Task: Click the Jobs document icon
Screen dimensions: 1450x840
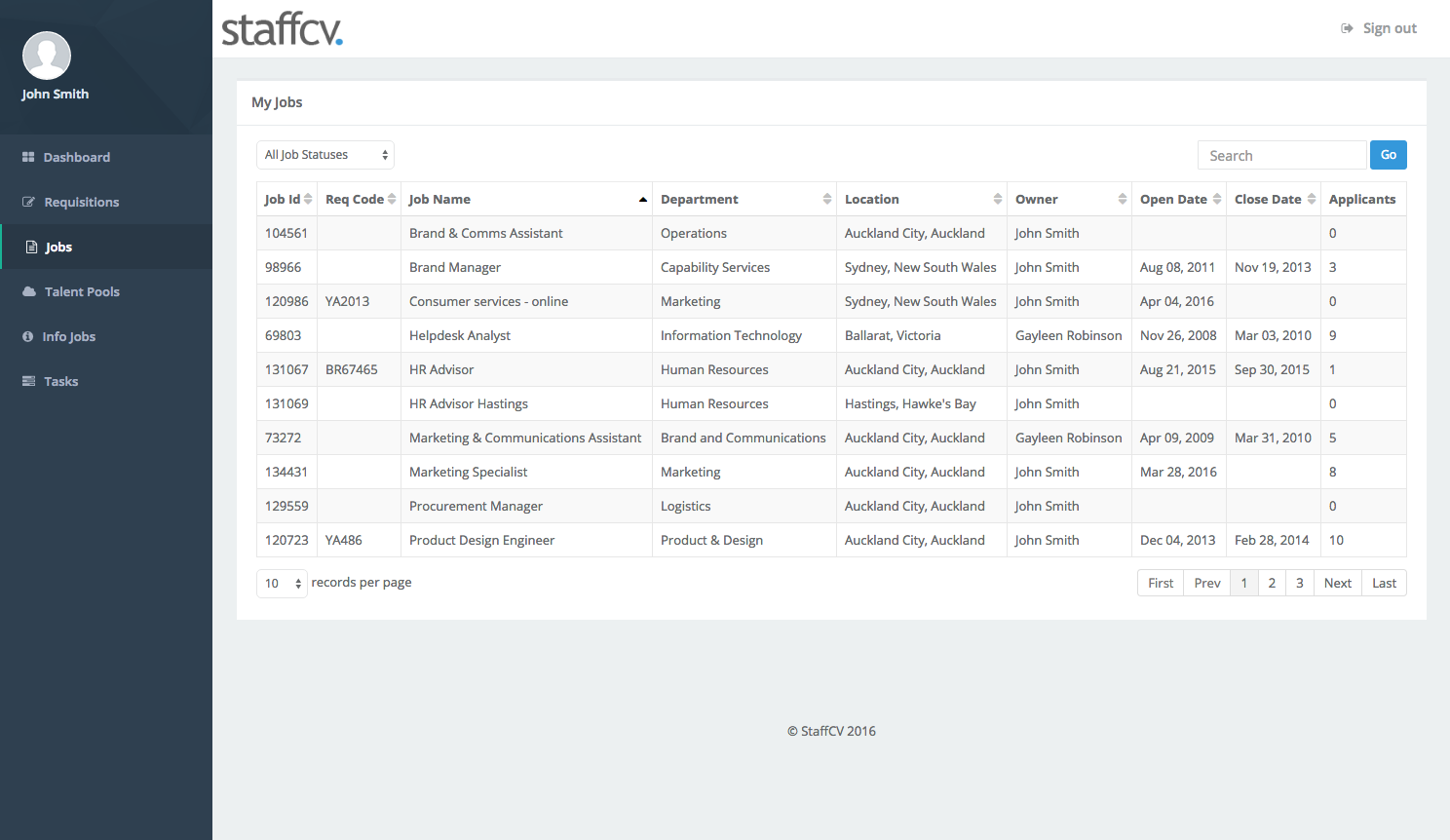Action: click(x=31, y=247)
